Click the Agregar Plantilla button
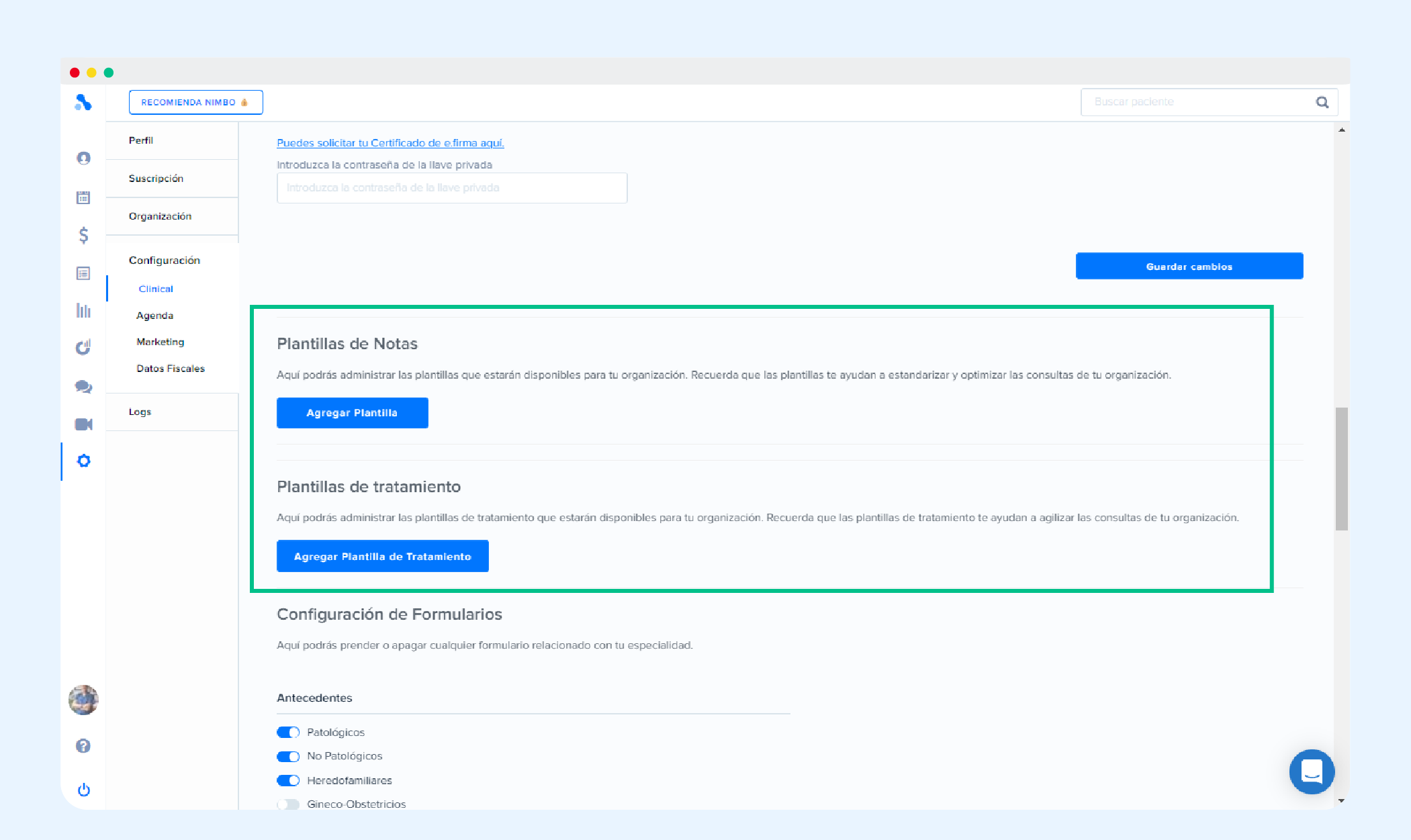This screenshot has width=1411, height=840. pyautogui.click(x=352, y=412)
